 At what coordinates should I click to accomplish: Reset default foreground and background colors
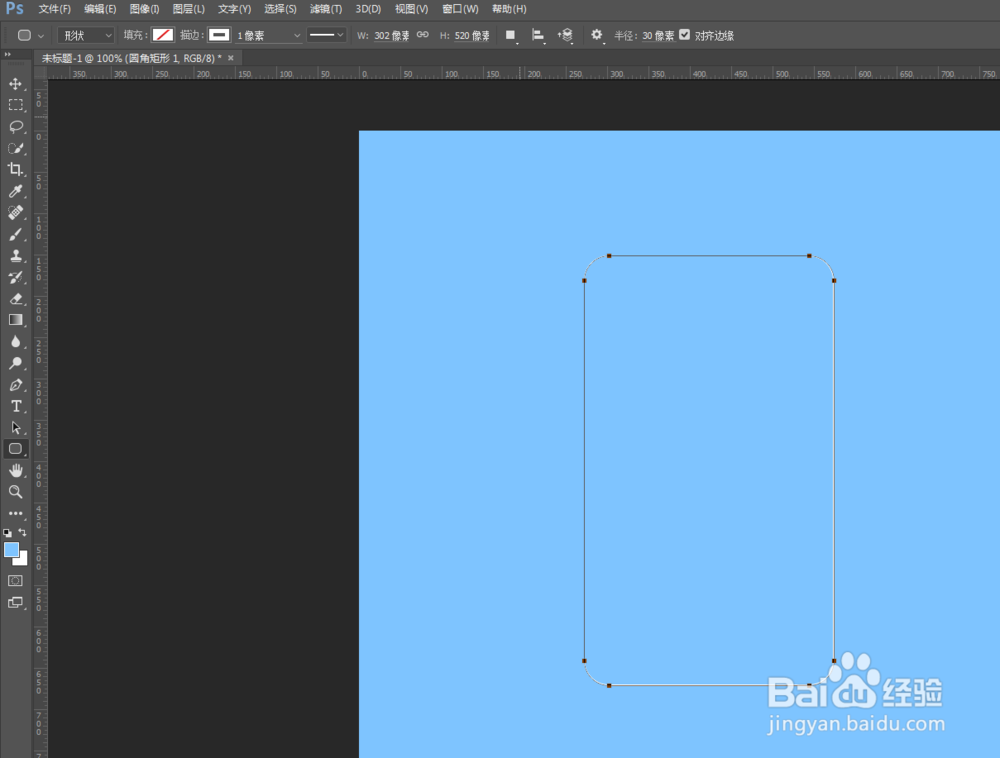(7, 532)
